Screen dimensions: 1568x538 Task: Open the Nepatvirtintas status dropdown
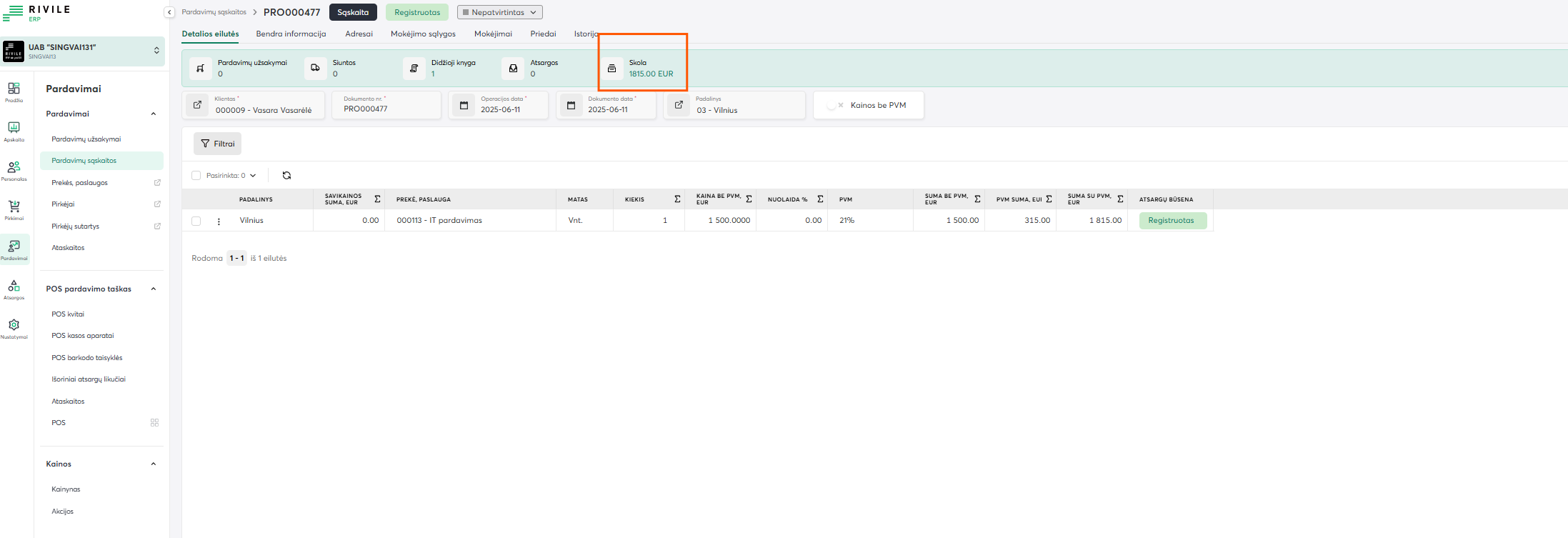[x=500, y=12]
